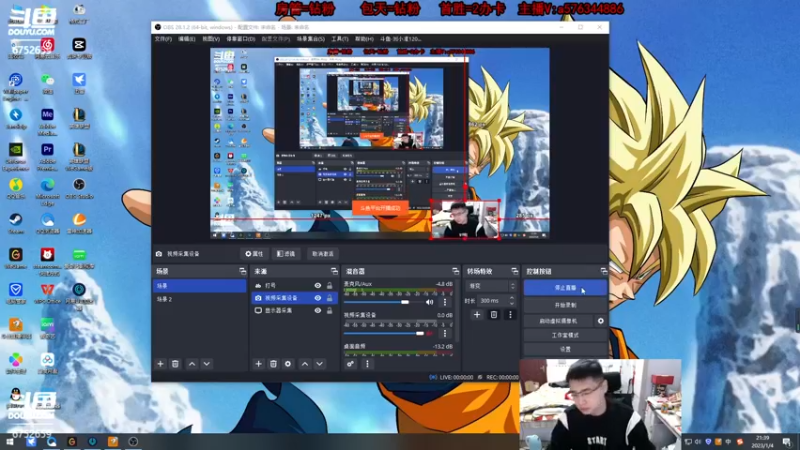The height and width of the screenshot is (450, 800).
Task: Move scene down with arrow icon
Action: point(207,364)
